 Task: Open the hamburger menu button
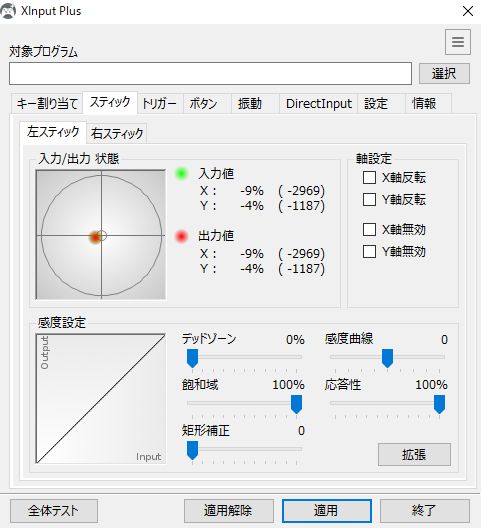point(457,42)
